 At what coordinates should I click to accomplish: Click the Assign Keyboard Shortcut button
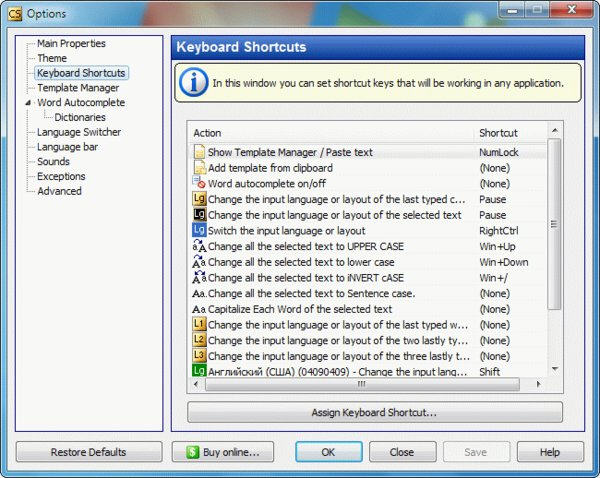pos(375,412)
